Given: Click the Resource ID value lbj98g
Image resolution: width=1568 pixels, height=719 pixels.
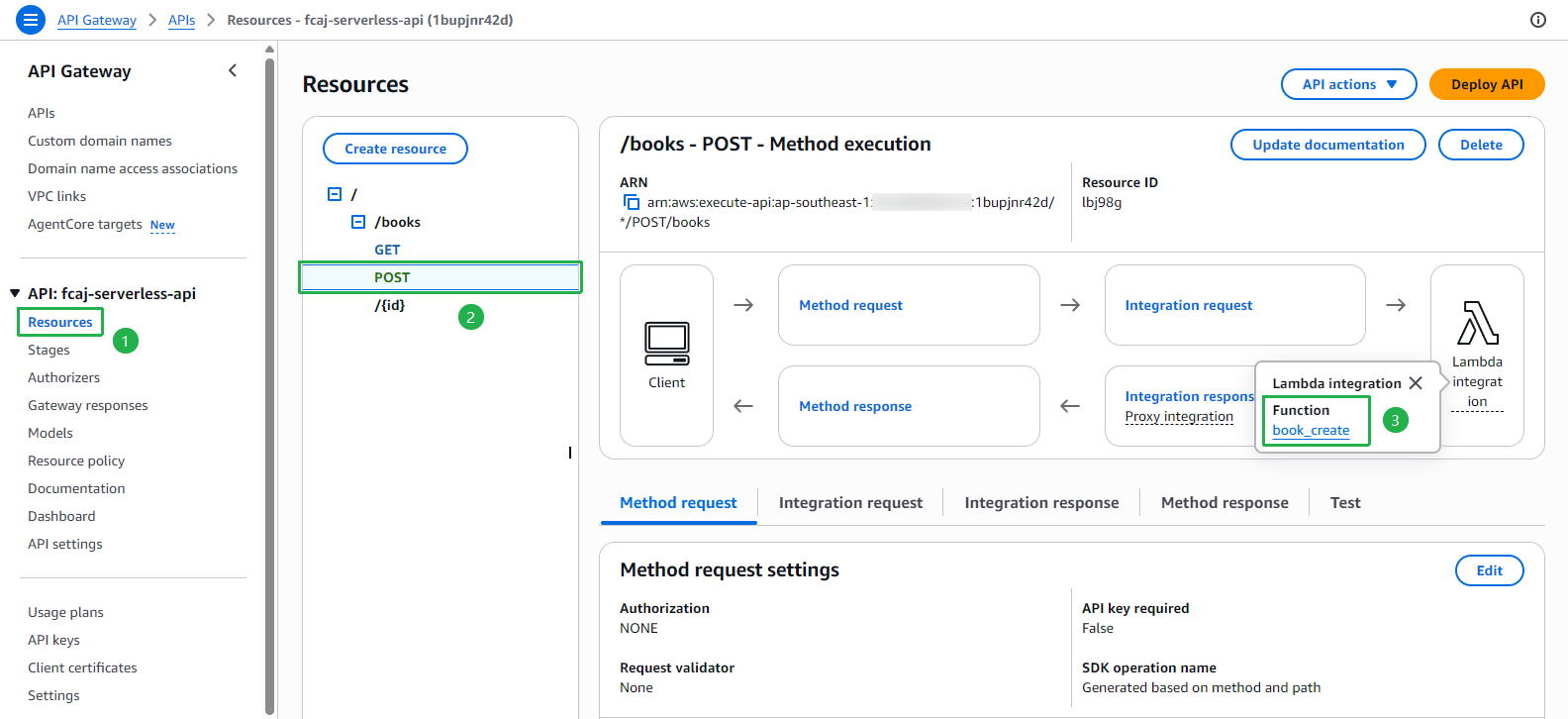Looking at the screenshot, I should coord(1102,202).
